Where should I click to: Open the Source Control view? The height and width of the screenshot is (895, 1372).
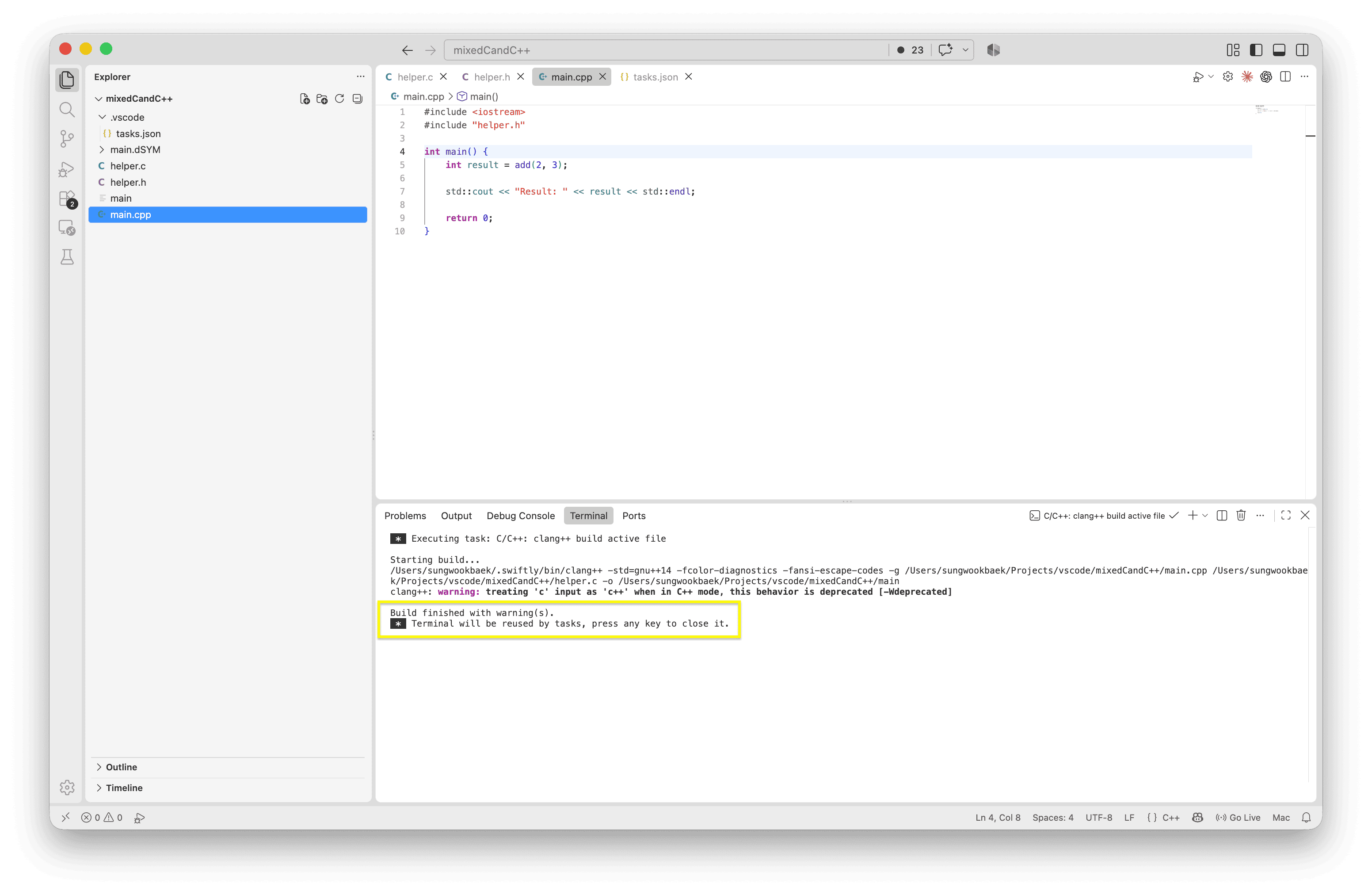67,139
